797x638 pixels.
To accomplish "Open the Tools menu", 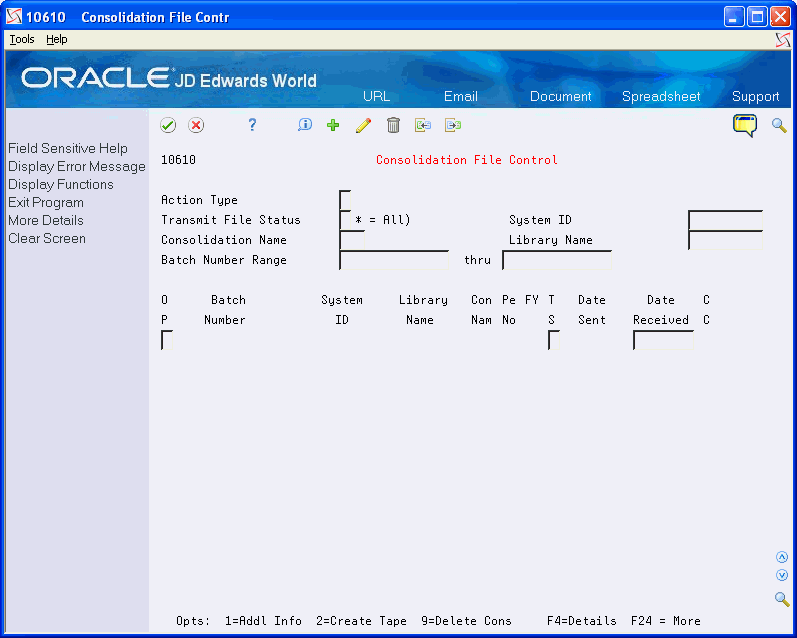I will 22,39.
